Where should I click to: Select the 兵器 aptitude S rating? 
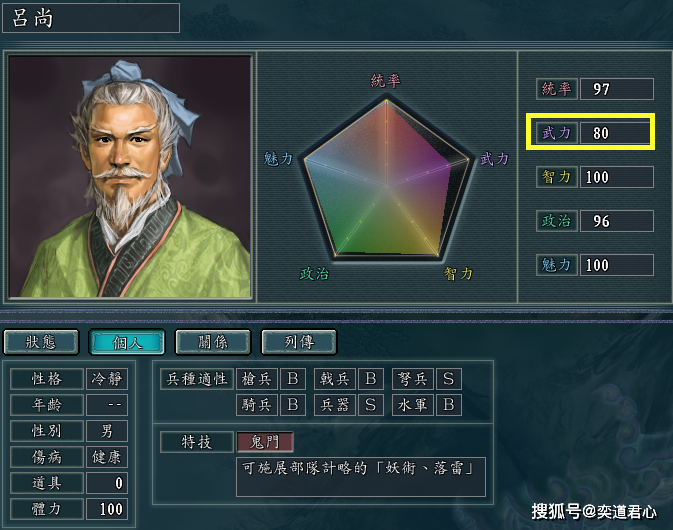(x=370, y=405)
